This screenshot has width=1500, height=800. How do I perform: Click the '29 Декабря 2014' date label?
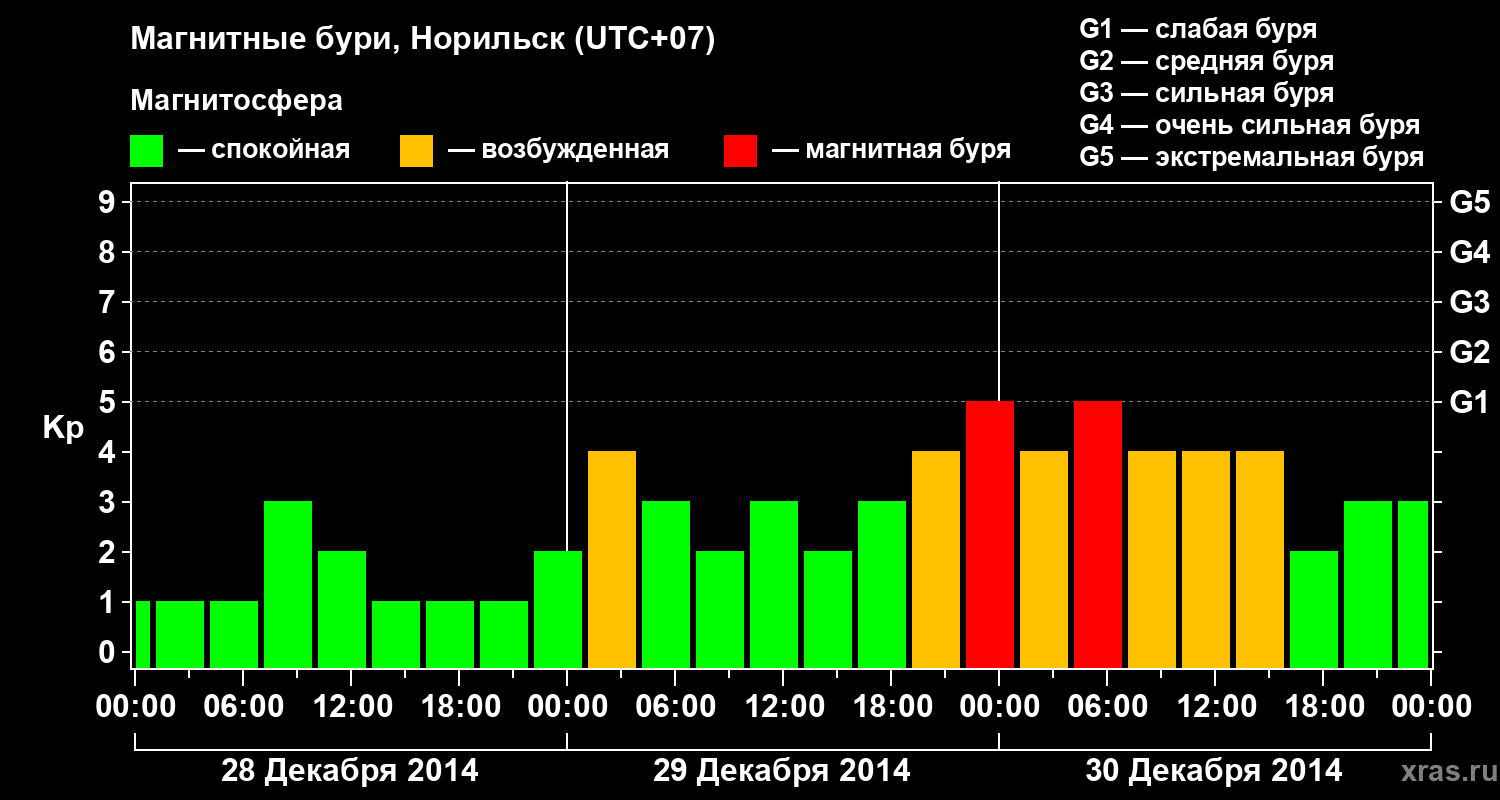(782, 771)
